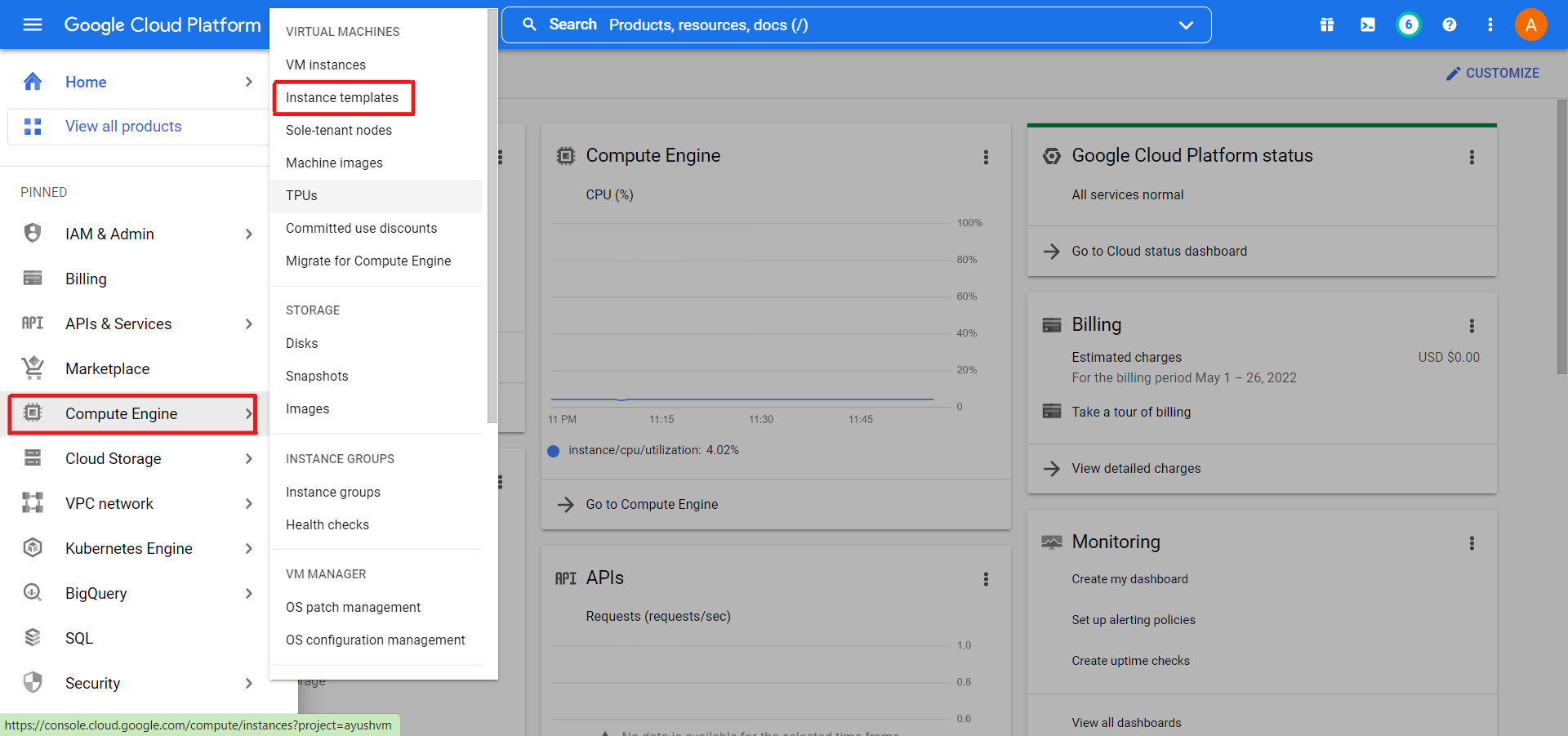This screenshot has width=1568, height=736.
Task: Expand the Cloud Storage submenu arrow
Action: [248, 458]
